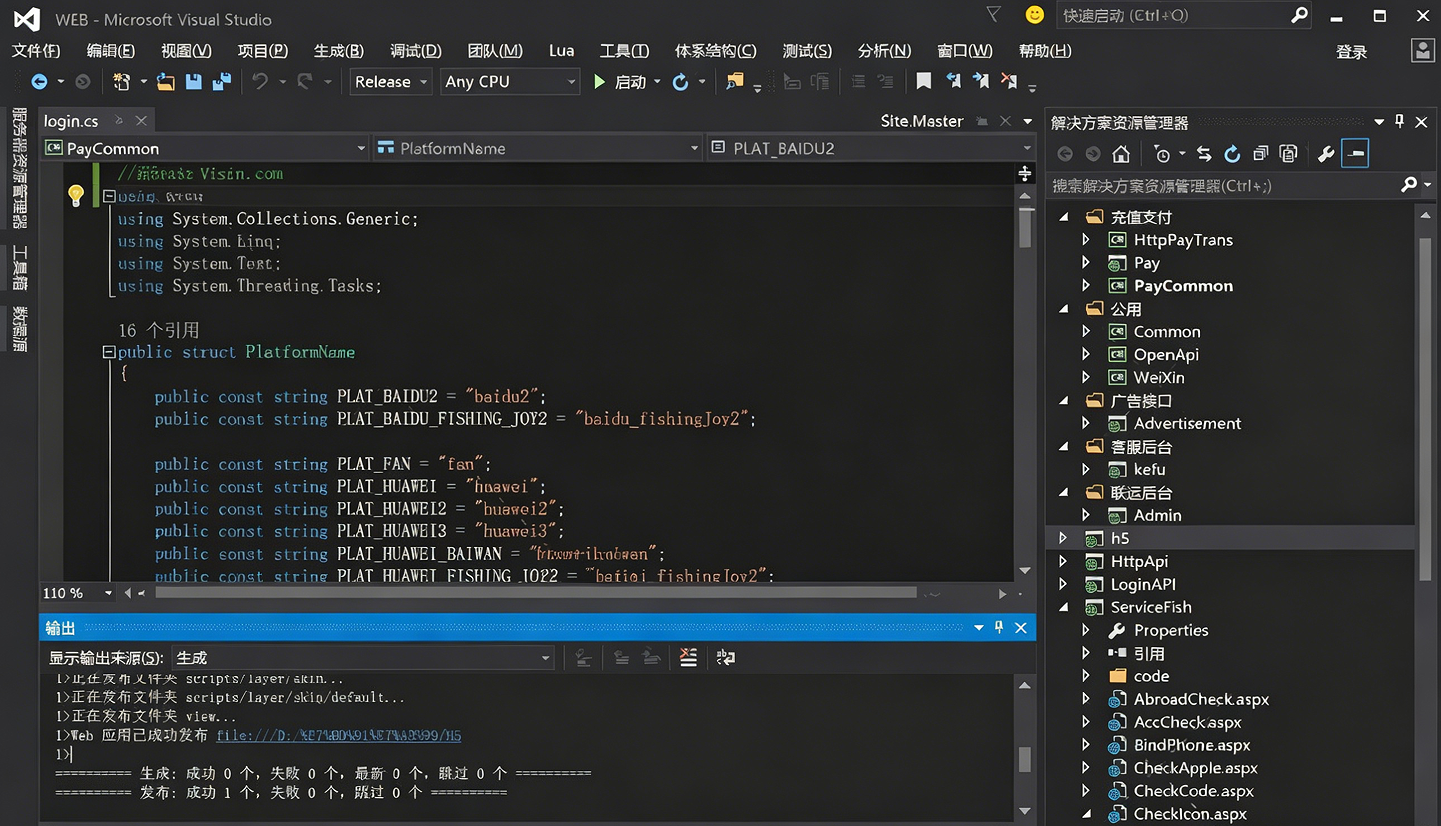This screenshot has height=826, width=1441.
Task: Open the Release configuration dropdown
Action: point(391,82)
